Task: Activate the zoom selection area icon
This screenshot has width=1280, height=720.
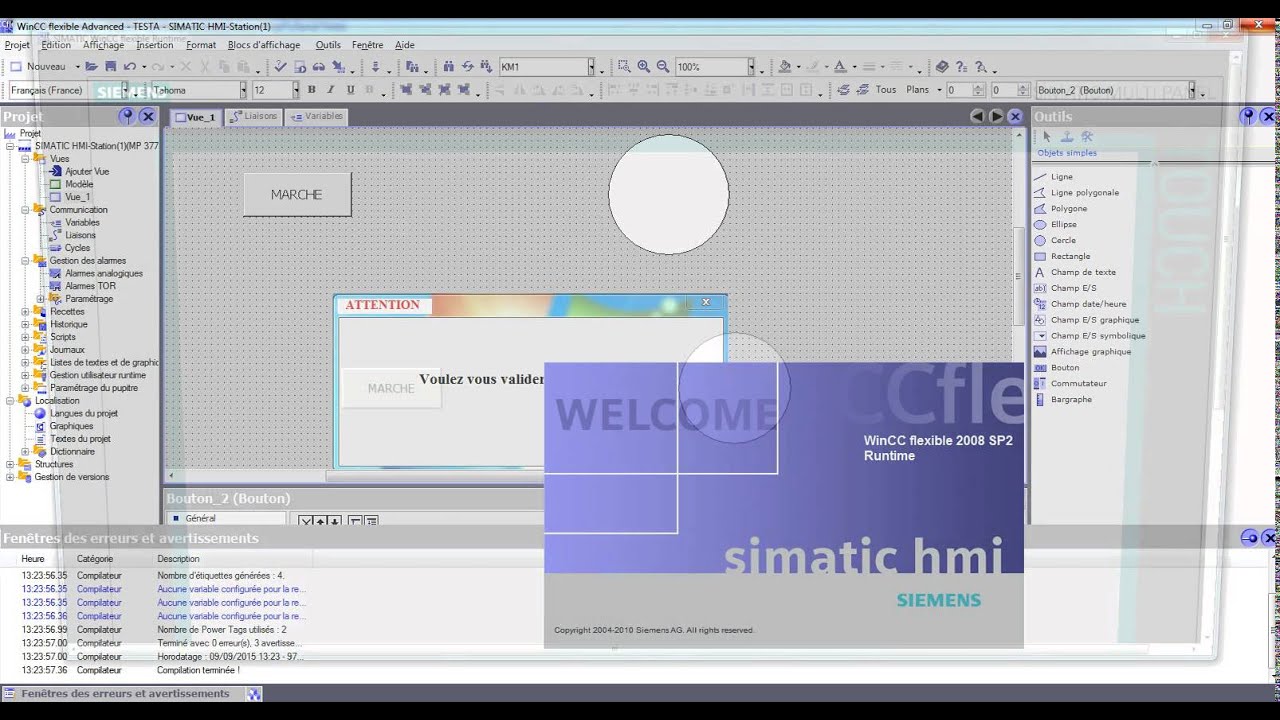Action: coord(624,66)
